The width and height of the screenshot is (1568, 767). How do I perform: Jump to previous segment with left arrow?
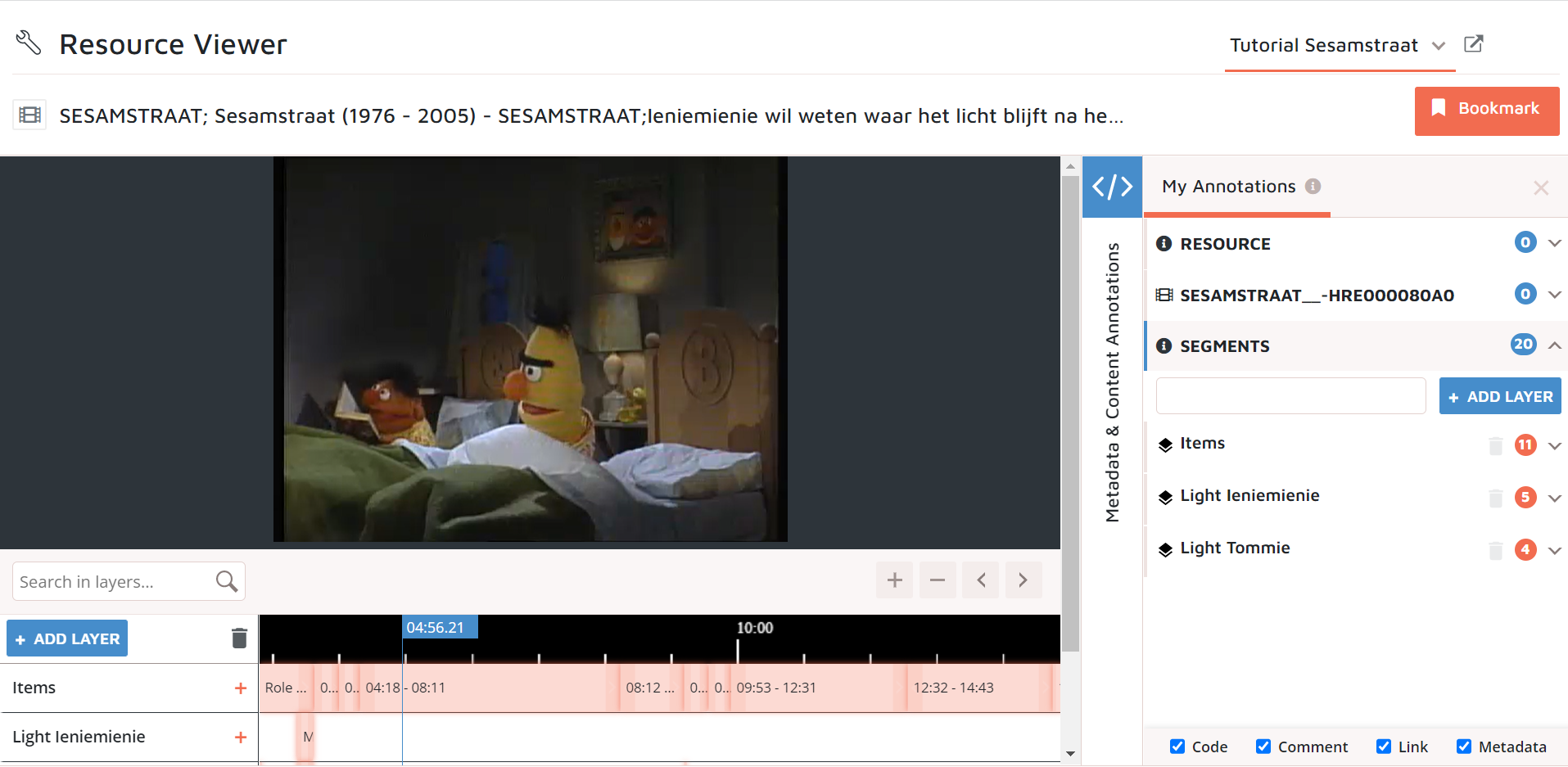click(981, 580)
